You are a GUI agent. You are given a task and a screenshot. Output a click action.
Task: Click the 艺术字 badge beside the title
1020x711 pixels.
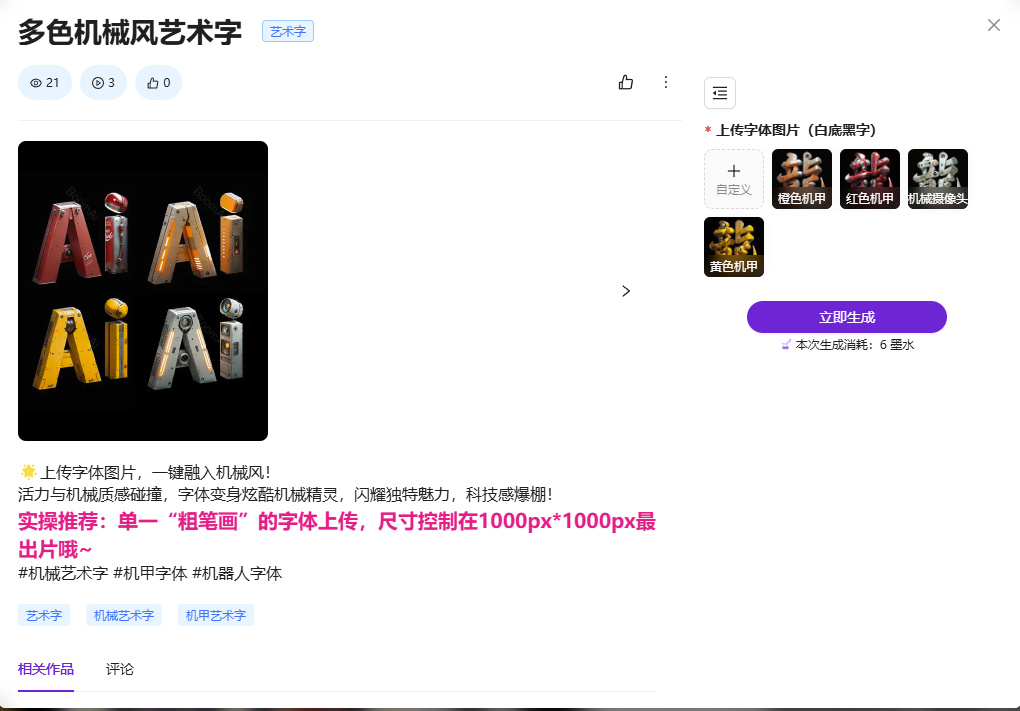coord(288,31)
